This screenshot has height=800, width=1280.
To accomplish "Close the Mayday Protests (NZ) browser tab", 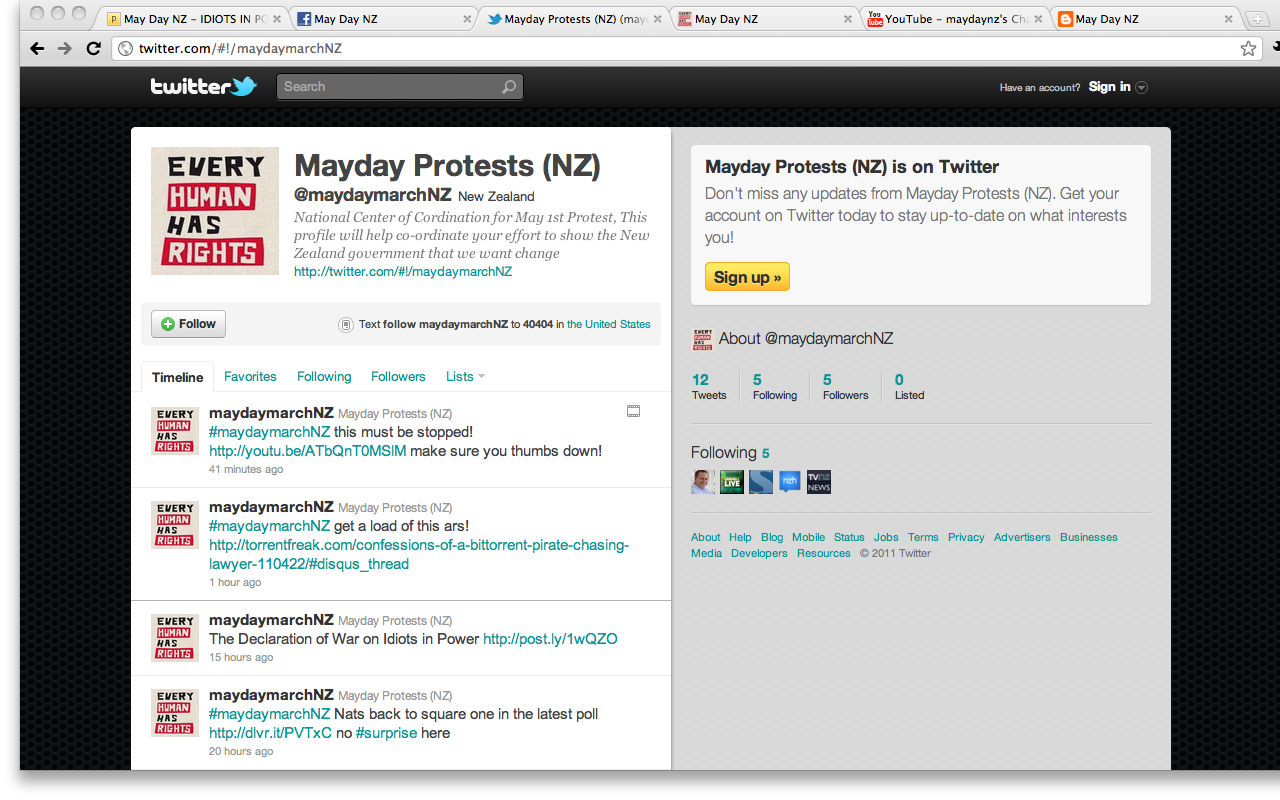I will click(657, 19).
